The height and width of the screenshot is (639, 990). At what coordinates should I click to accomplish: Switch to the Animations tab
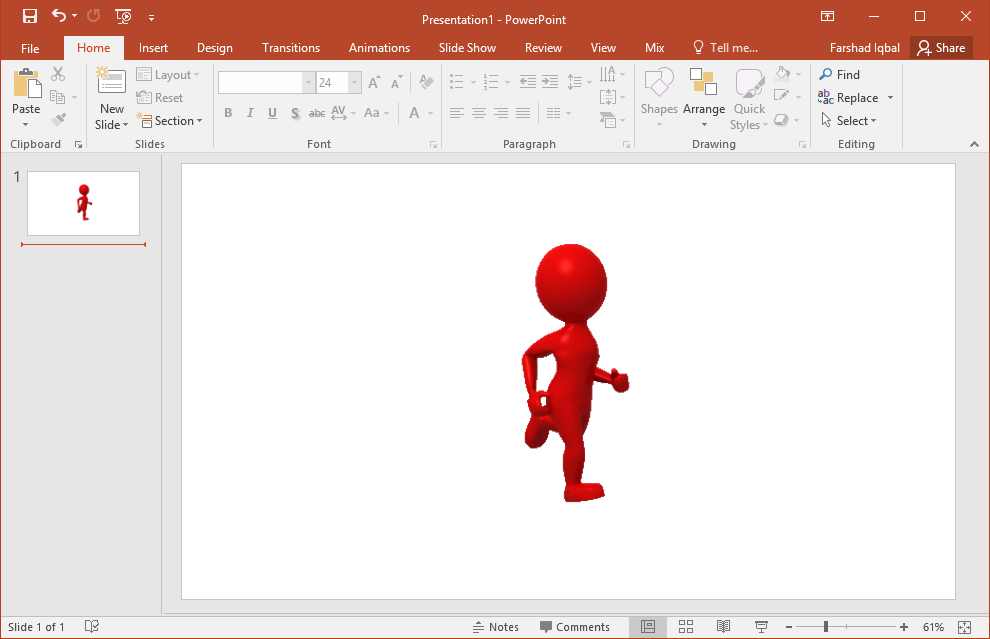pyautogui.click(x=379, y=48)
